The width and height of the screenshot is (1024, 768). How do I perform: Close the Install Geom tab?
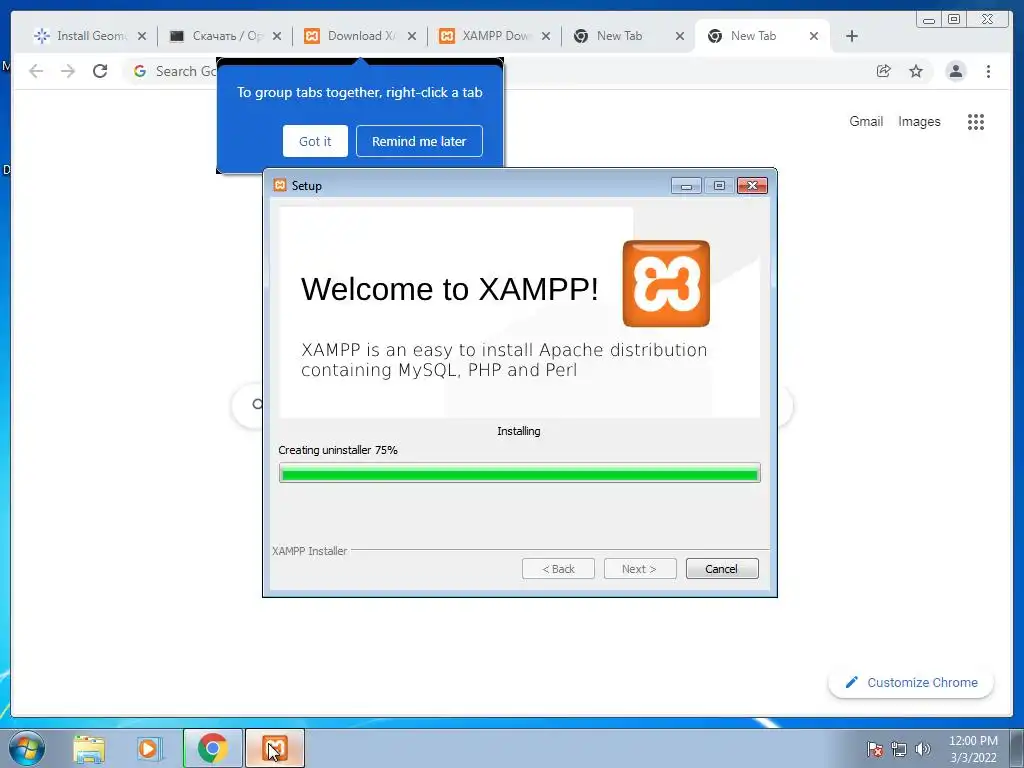pos(142,36)
